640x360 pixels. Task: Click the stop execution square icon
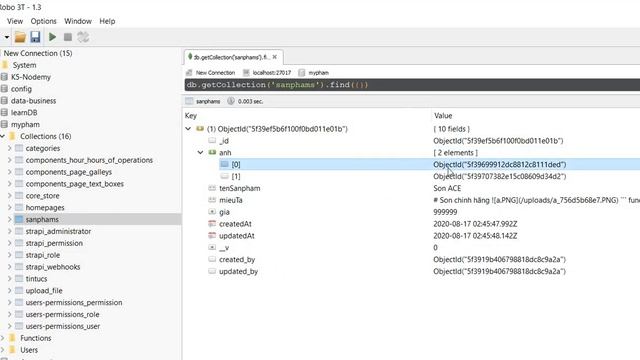(68, 37)
